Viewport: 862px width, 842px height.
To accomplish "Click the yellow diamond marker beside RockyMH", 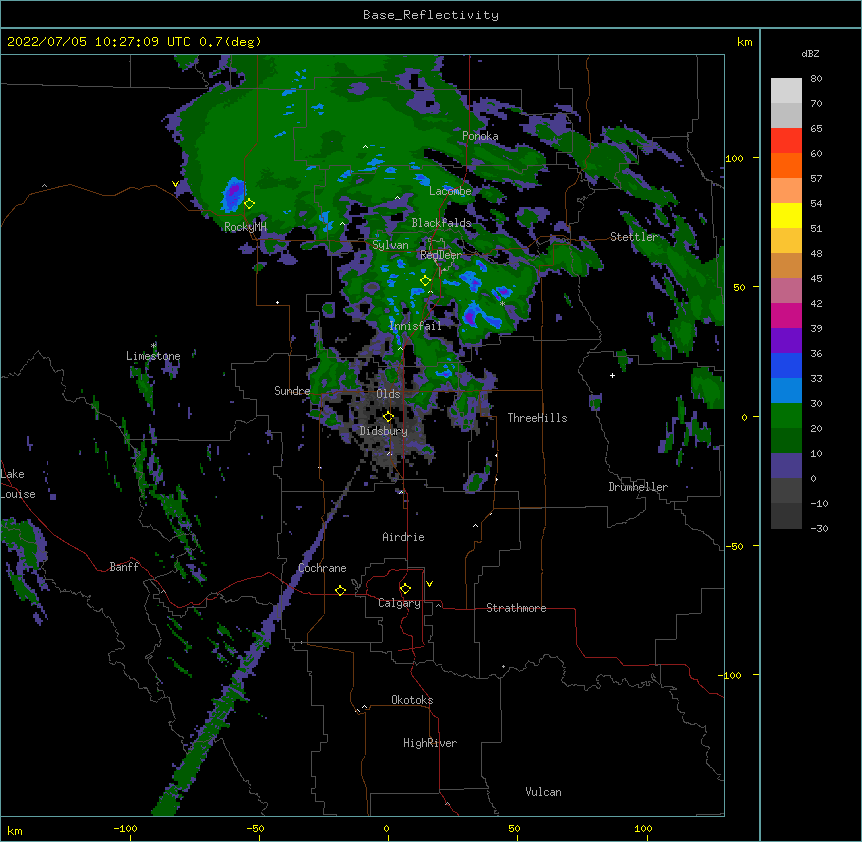I will (249, 203).
